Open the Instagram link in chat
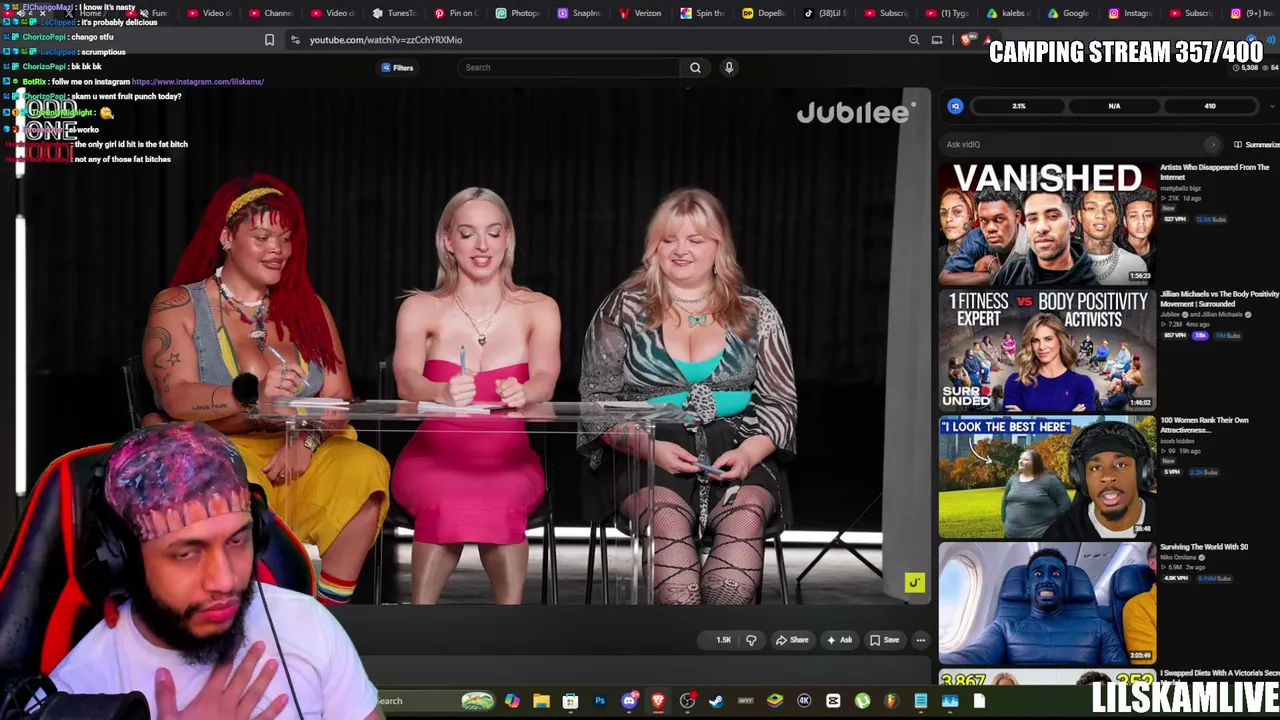The width and height of the screenshot is (1280, 720). point(198,82)
